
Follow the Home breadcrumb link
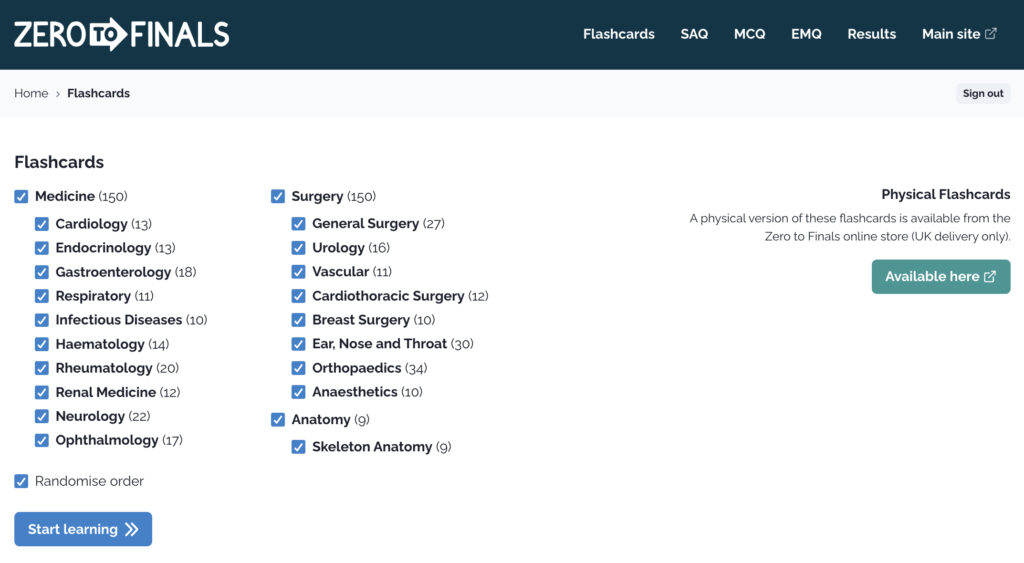(x=31, y=94)
